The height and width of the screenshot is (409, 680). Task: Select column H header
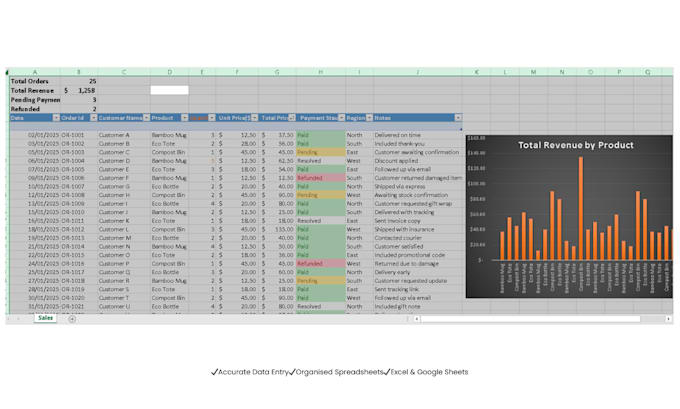tap(321, 72)
